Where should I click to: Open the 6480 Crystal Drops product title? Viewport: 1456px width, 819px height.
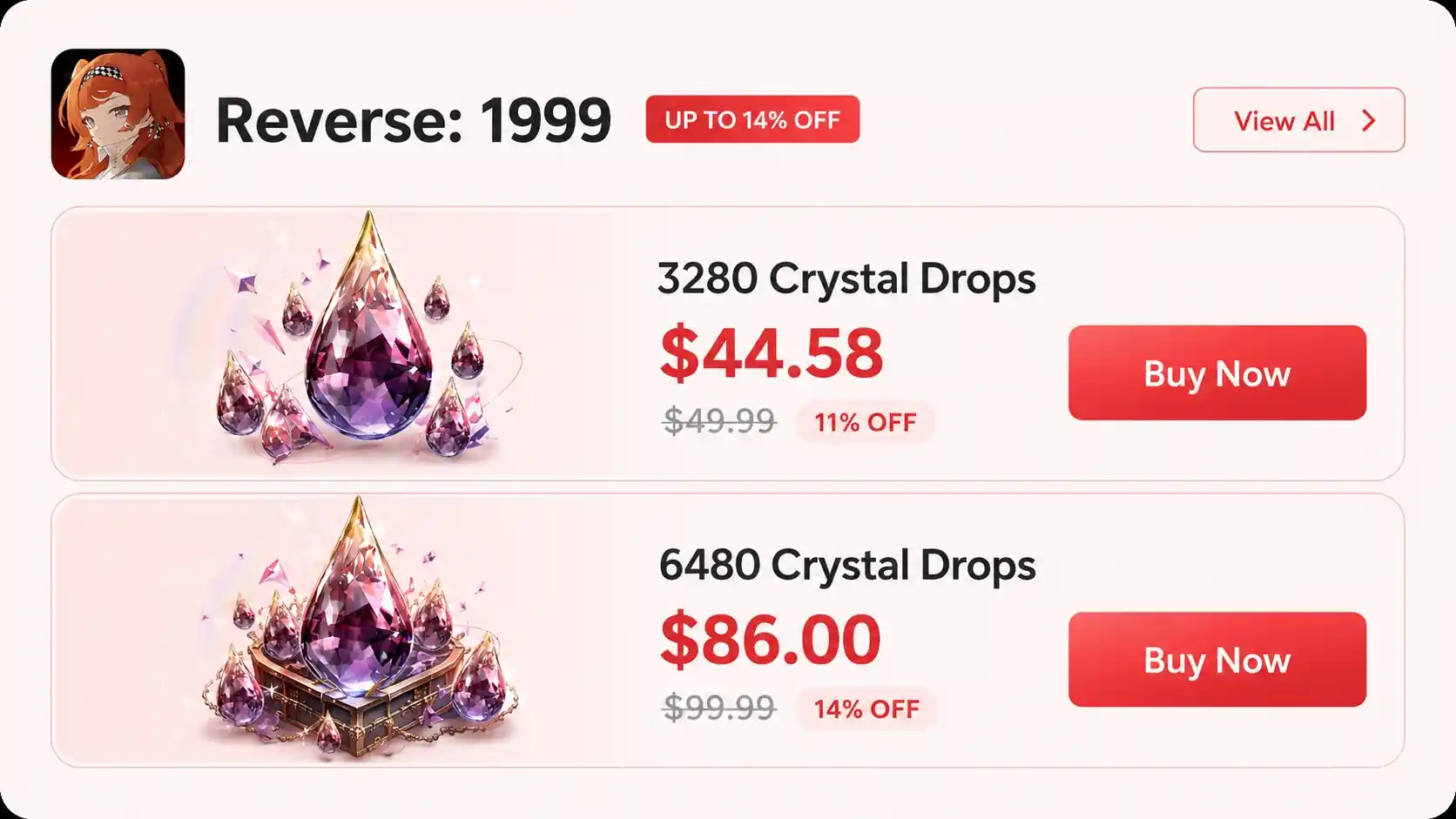coord(847,565)
